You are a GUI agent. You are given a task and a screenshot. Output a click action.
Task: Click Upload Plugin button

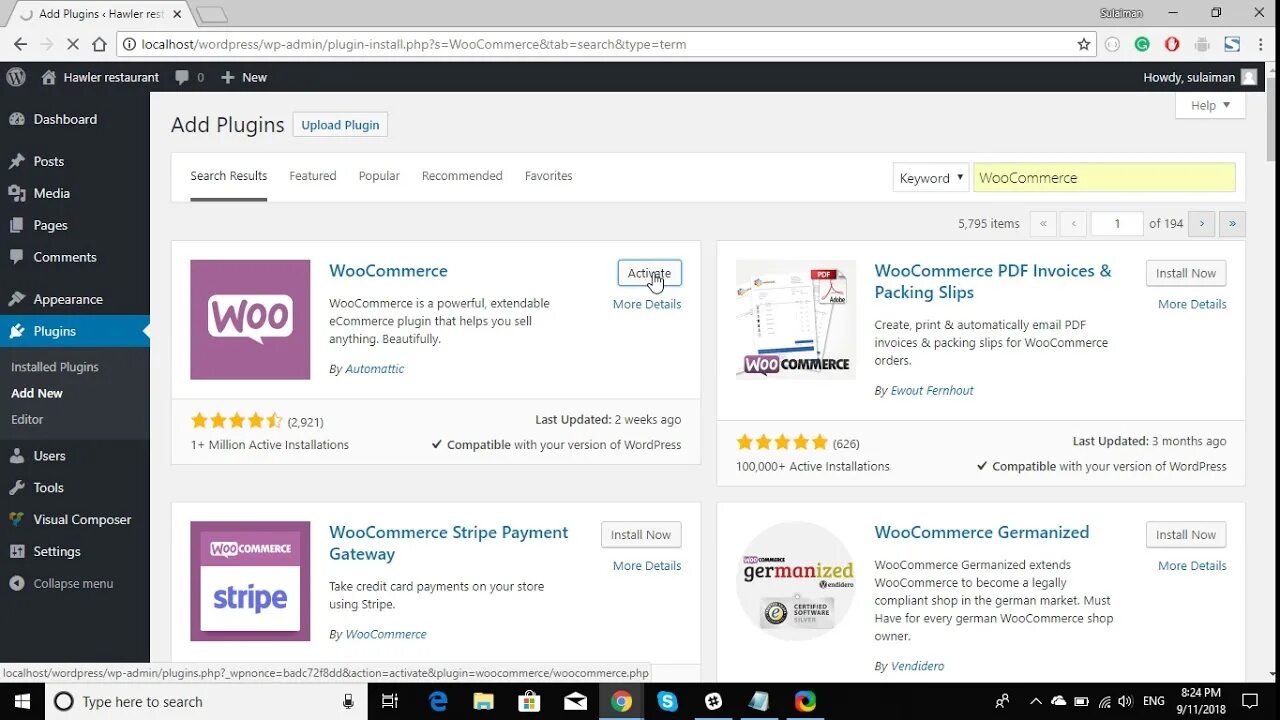(340, 125)
